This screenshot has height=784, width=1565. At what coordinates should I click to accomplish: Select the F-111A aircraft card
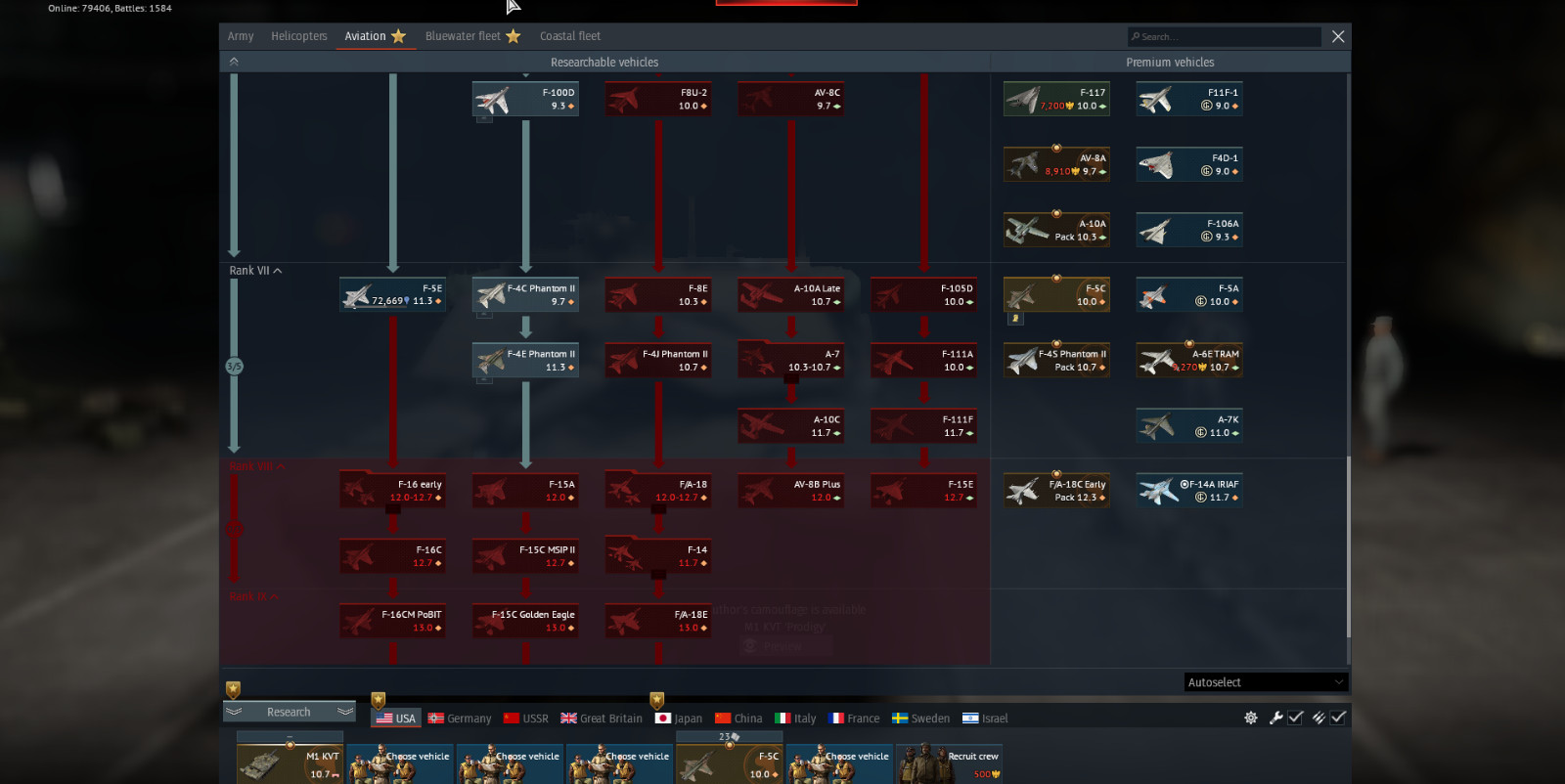click(924, 360)
